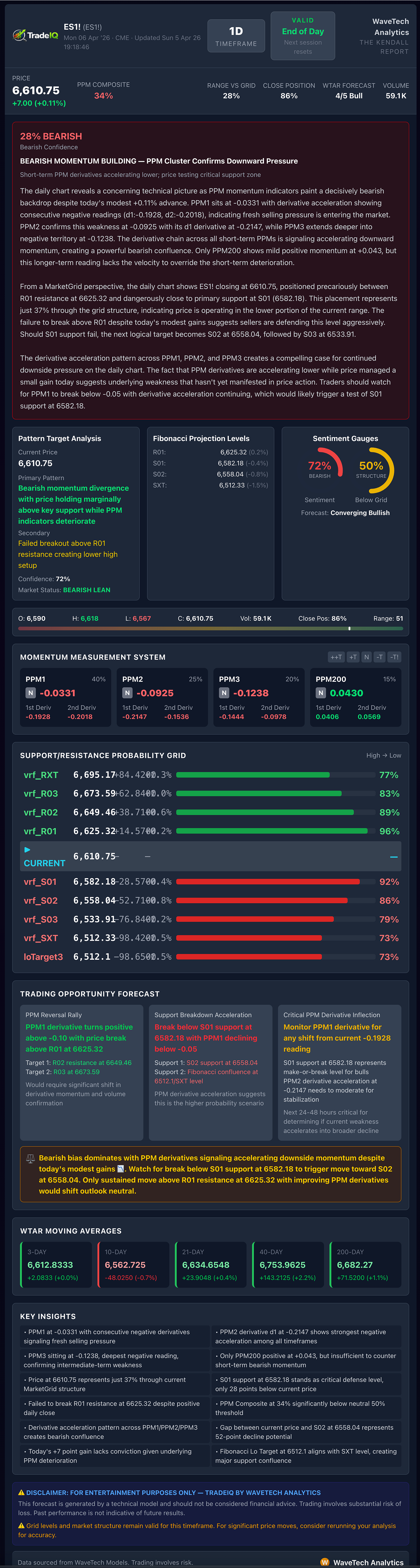The height and width of the screenshot is (1568, 420).
Task: Select the N momentum legend badge
Action: tap(366, 657)
